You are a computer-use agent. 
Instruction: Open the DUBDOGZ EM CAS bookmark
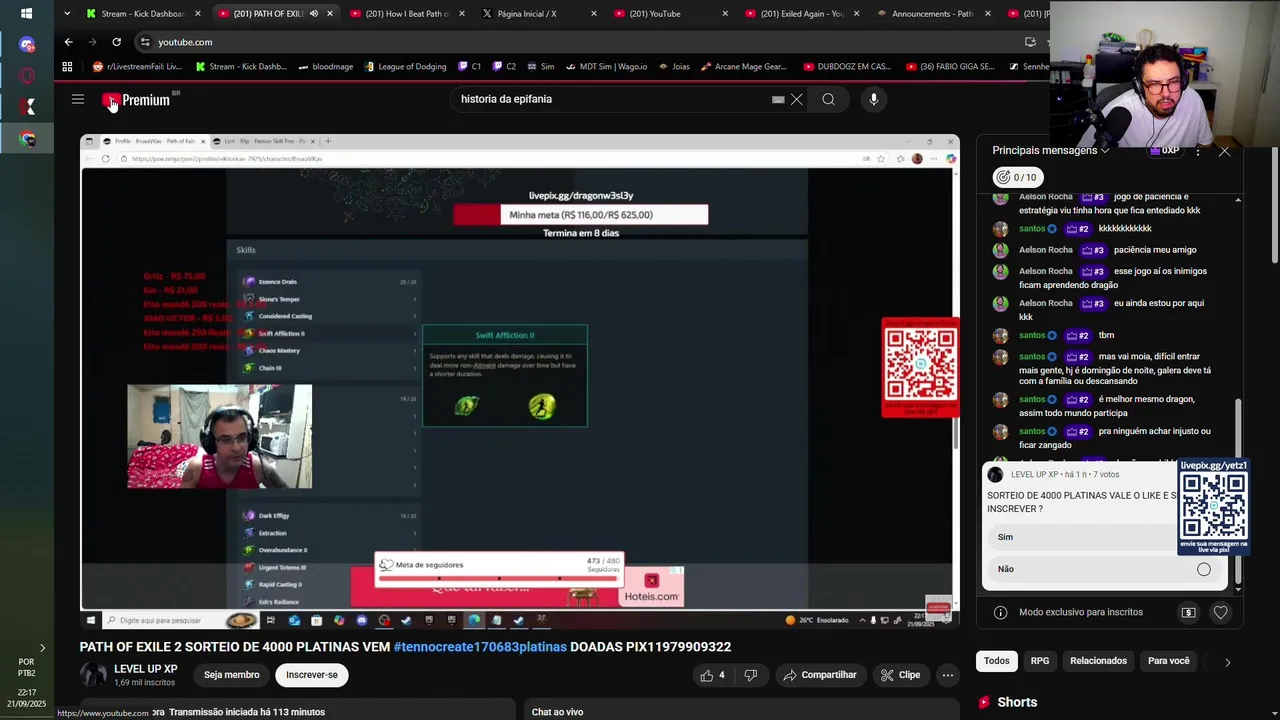[x=846, y=67]
